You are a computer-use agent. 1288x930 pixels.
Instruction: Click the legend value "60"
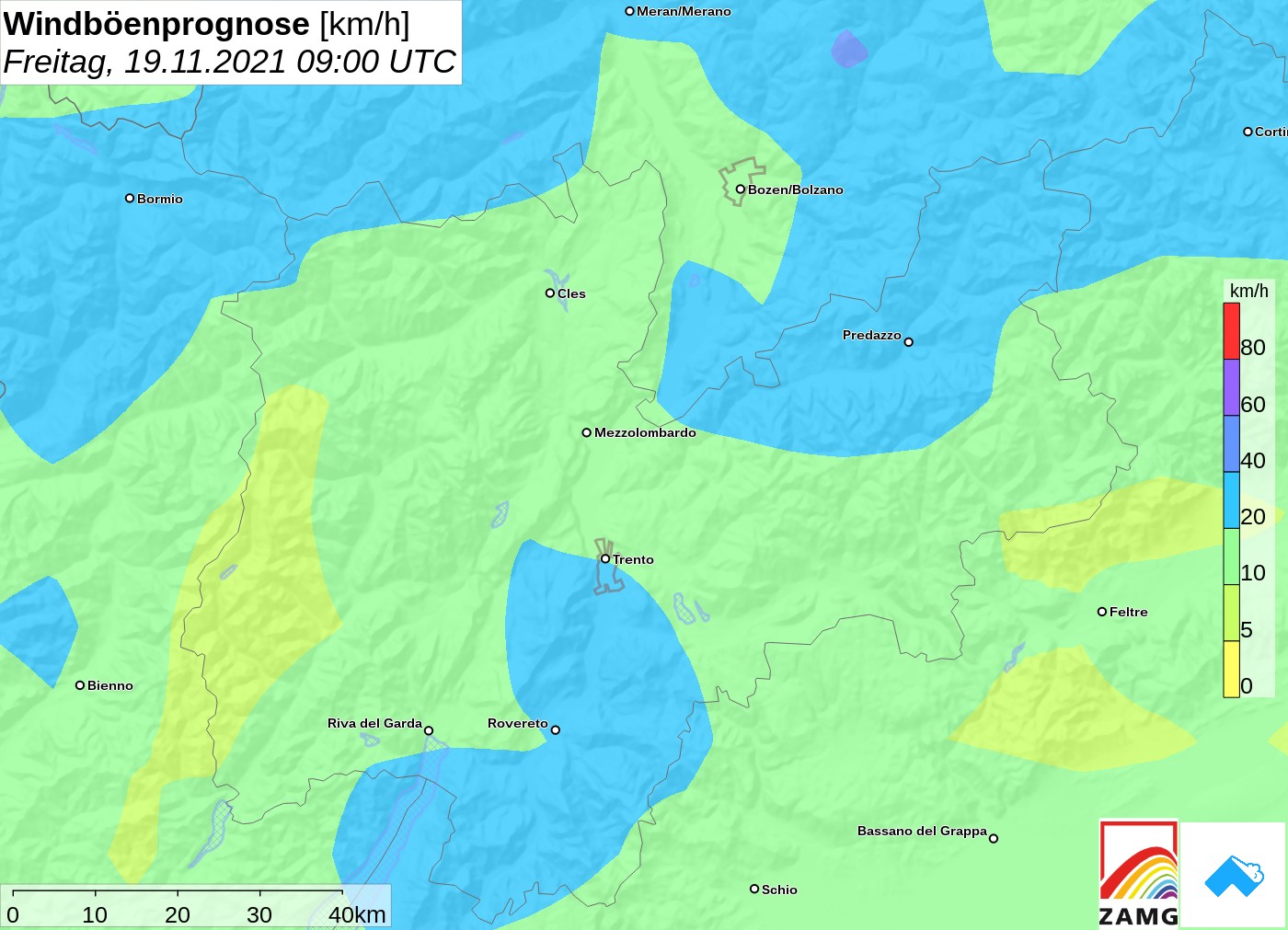(x=1253, y=405)
